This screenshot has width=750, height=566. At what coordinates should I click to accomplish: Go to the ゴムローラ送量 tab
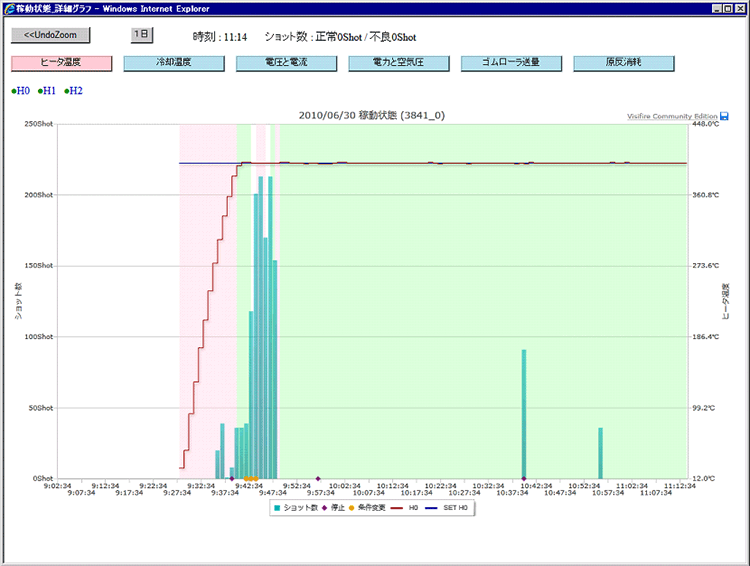(x=512, y=63)
